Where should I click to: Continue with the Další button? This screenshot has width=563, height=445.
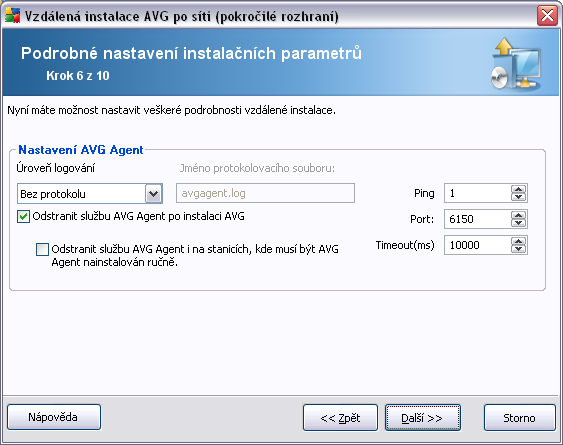pos(423,418)
